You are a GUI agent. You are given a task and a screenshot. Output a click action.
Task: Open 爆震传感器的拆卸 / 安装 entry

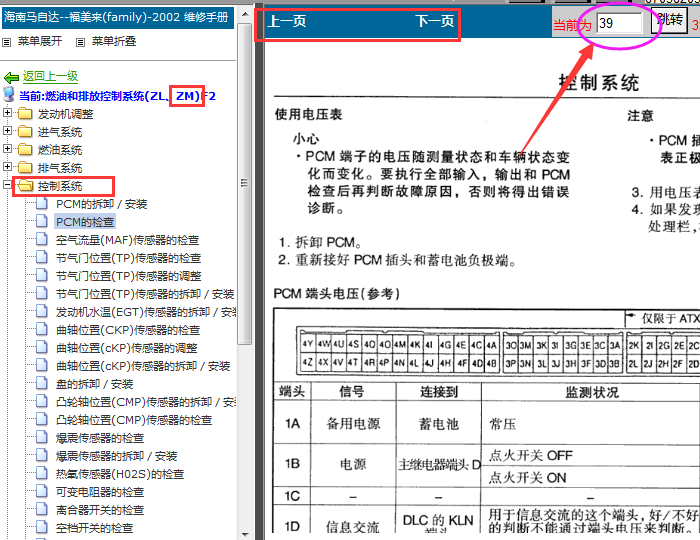pyautogui.click(x=117, y=456)
